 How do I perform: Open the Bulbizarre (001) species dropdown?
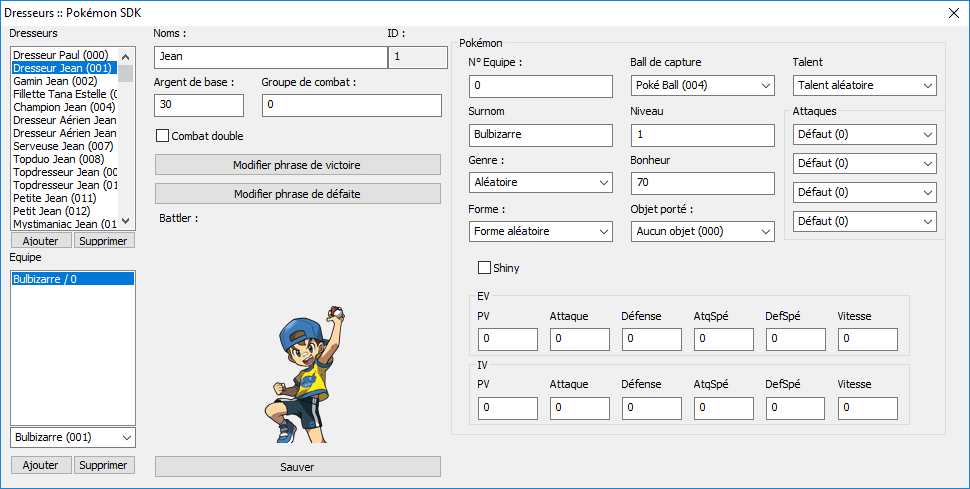point(73,437)
